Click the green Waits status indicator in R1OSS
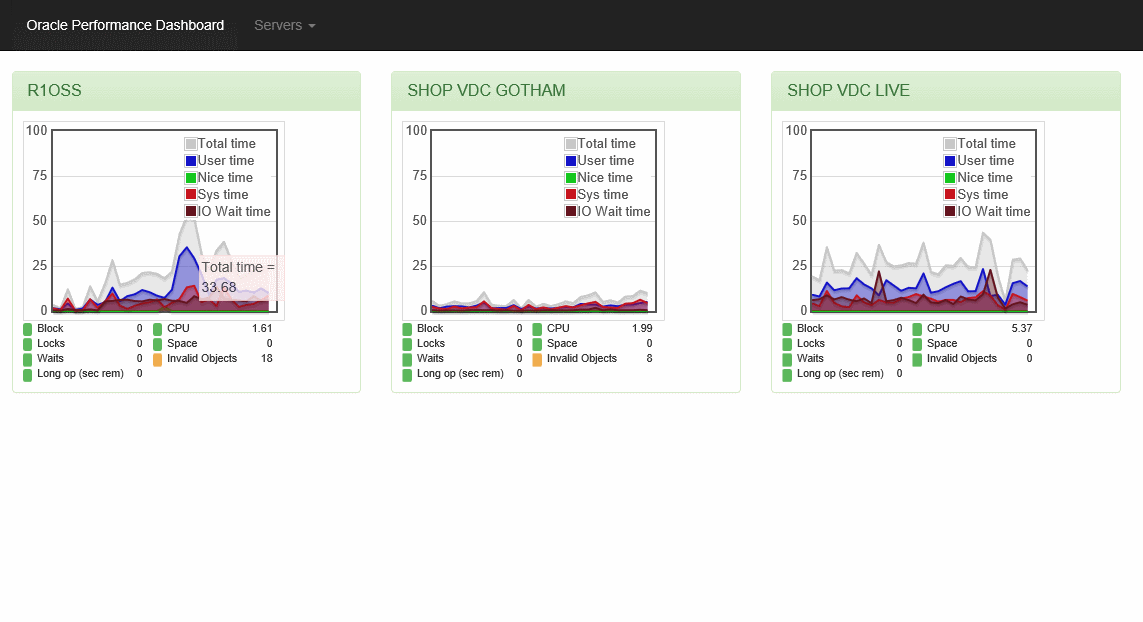 28,359
